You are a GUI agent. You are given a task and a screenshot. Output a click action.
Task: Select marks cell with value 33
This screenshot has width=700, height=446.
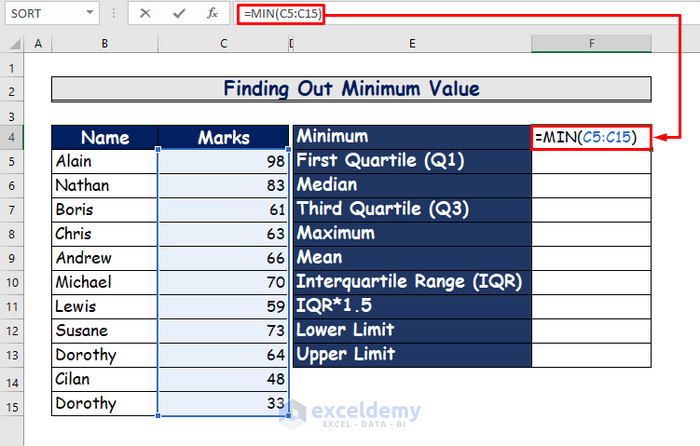click(x=224, y=404)
